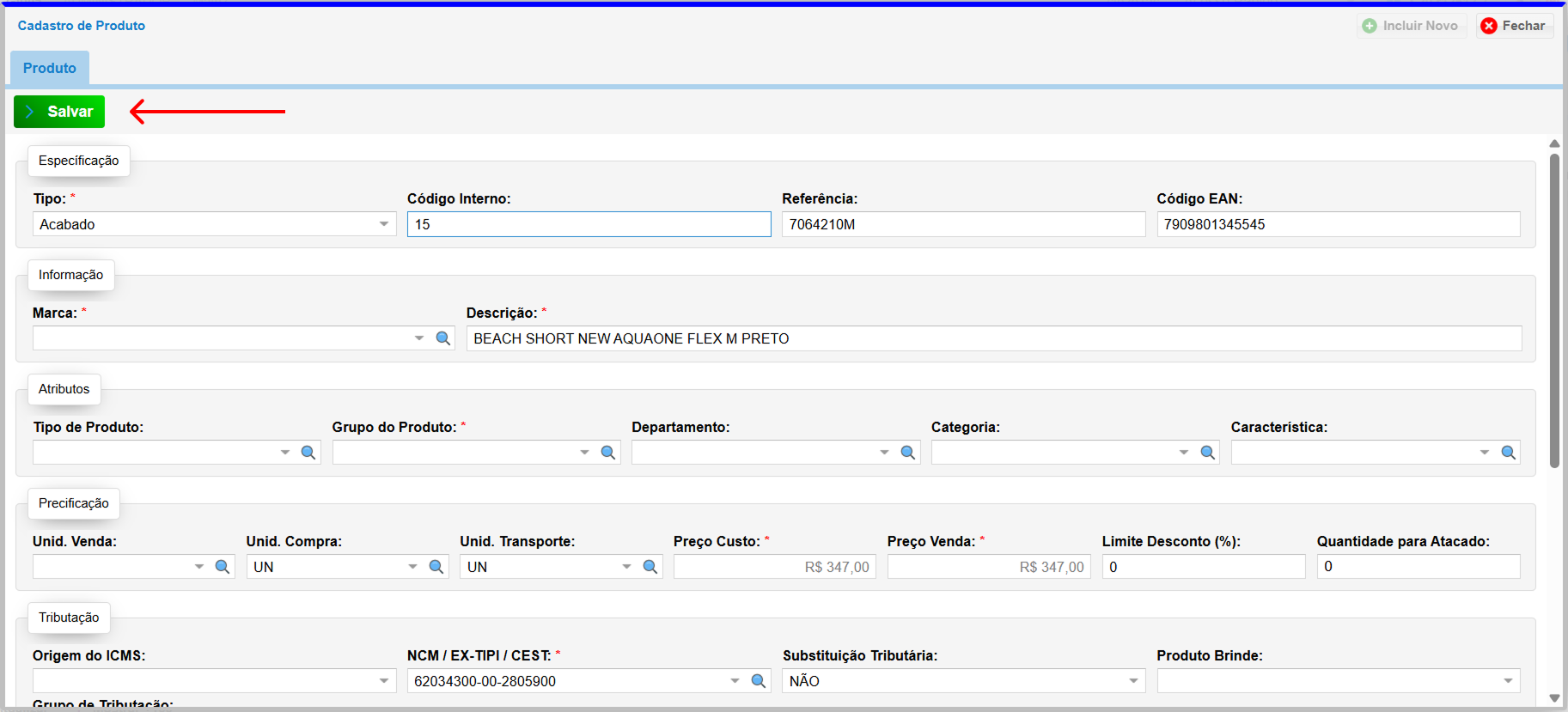
Task: Open the Unid. Transporte search lookup
Action: tap(650, 567)
